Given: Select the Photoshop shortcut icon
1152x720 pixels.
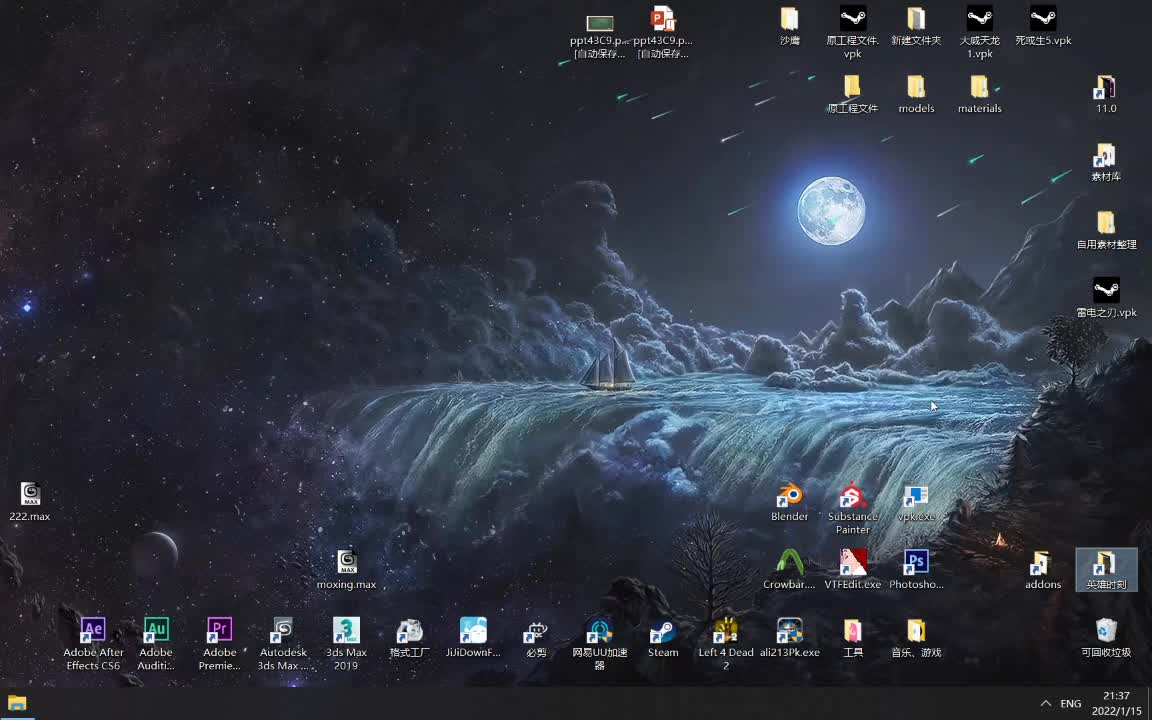Looking at the screenshot, I should click(x=916, y=569).
